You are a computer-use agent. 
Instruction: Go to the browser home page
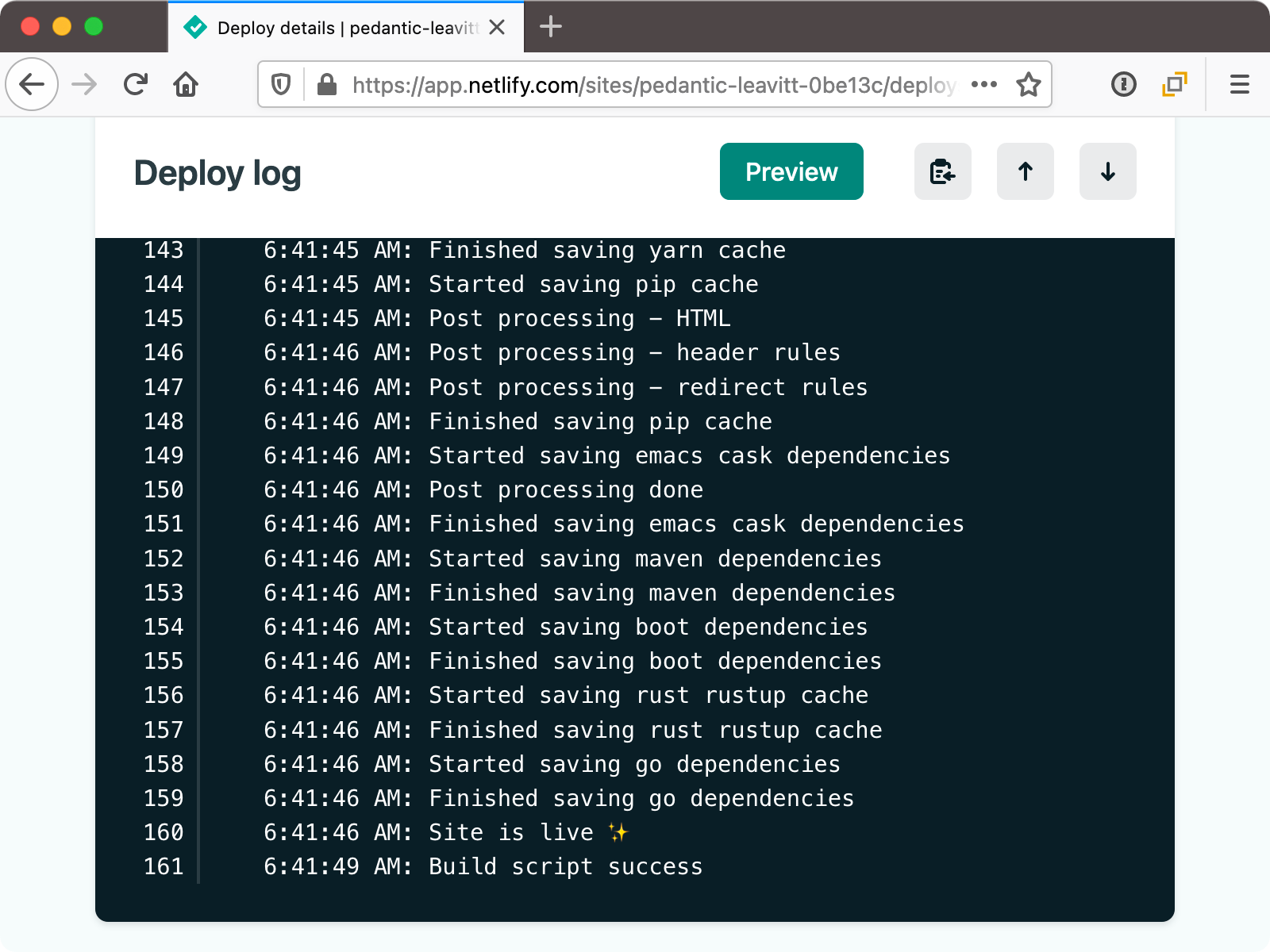point(186,84)
